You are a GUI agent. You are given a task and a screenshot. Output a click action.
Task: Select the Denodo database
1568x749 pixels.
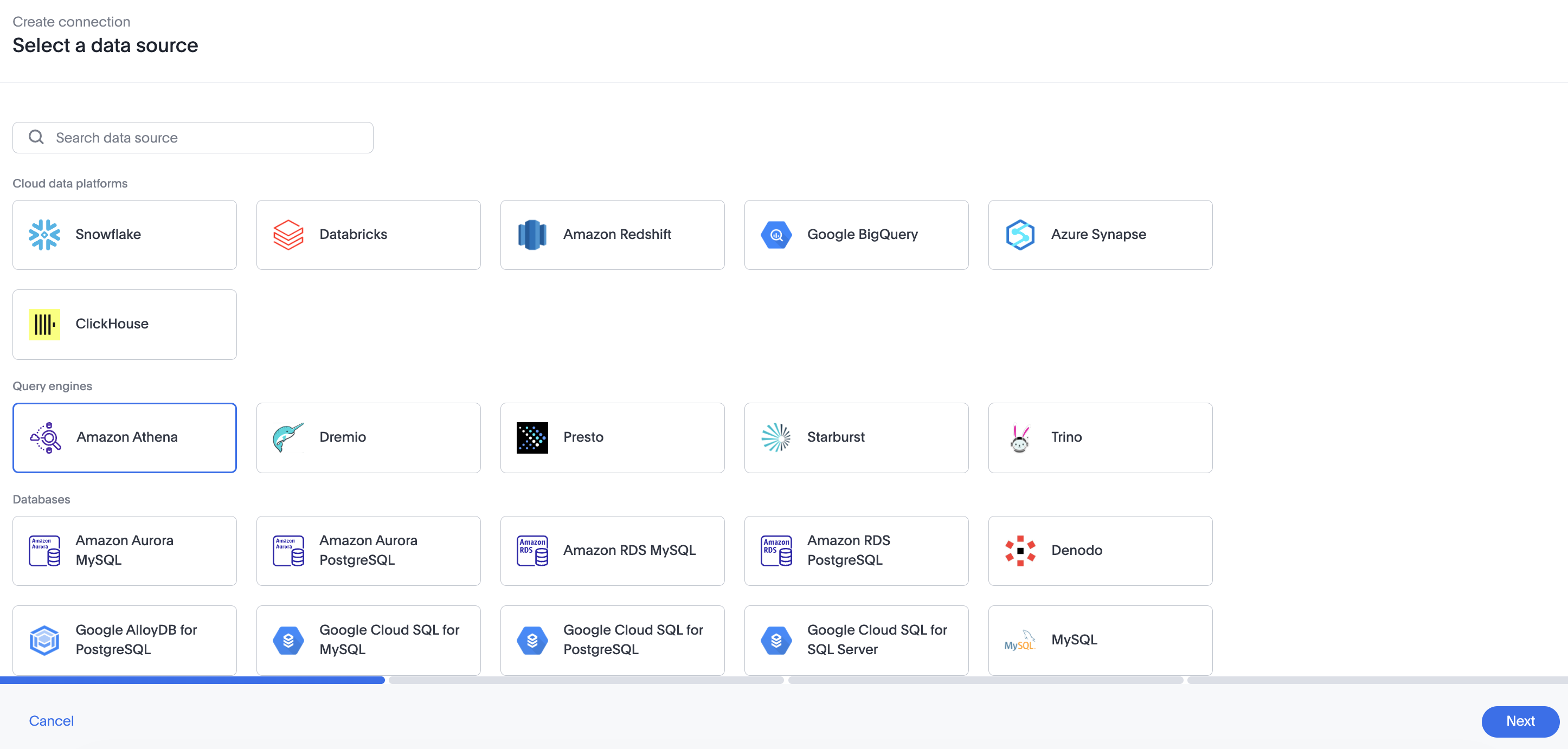coord(1100,550)
